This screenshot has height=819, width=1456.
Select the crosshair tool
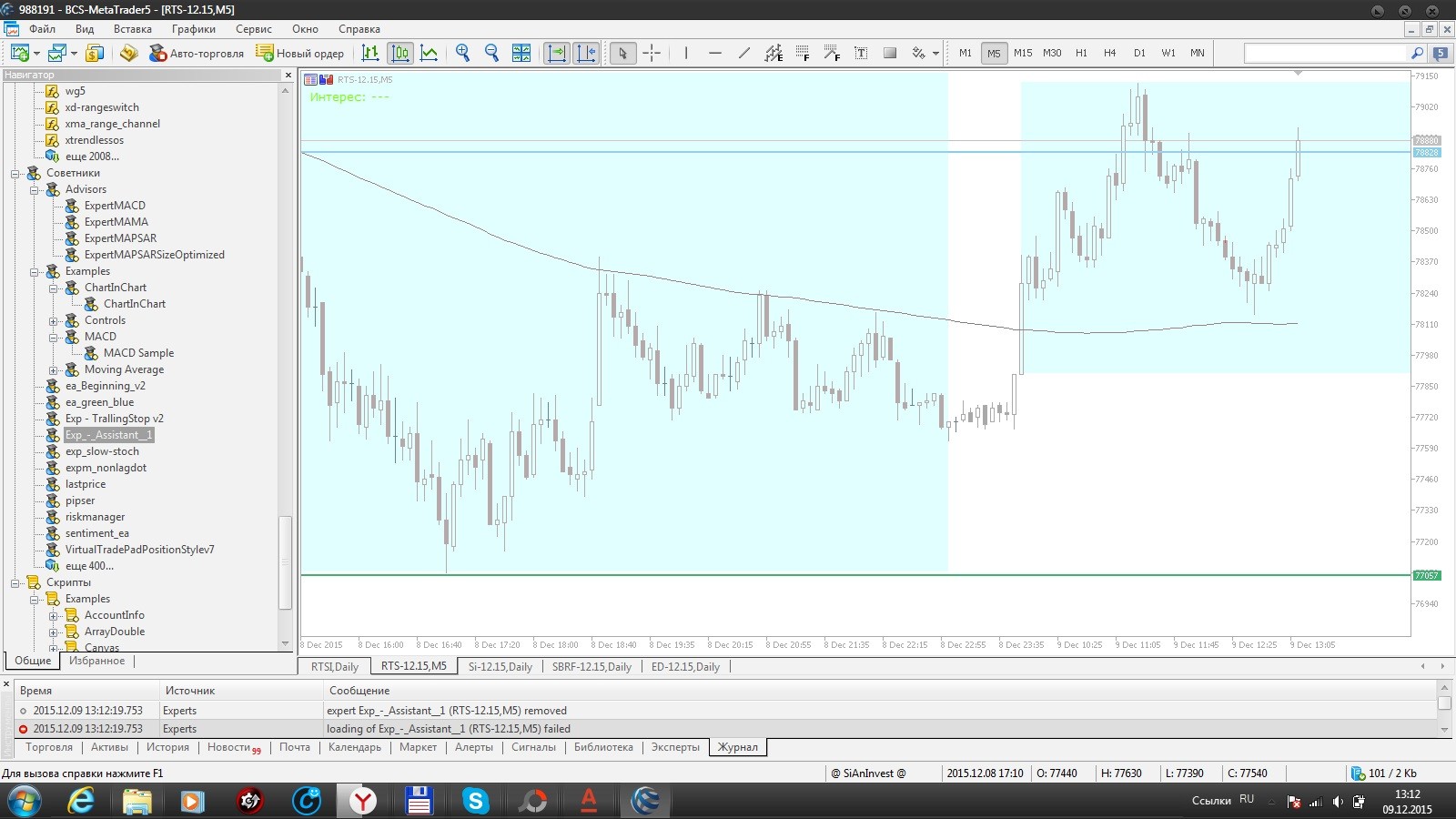[x=652, y=53]
